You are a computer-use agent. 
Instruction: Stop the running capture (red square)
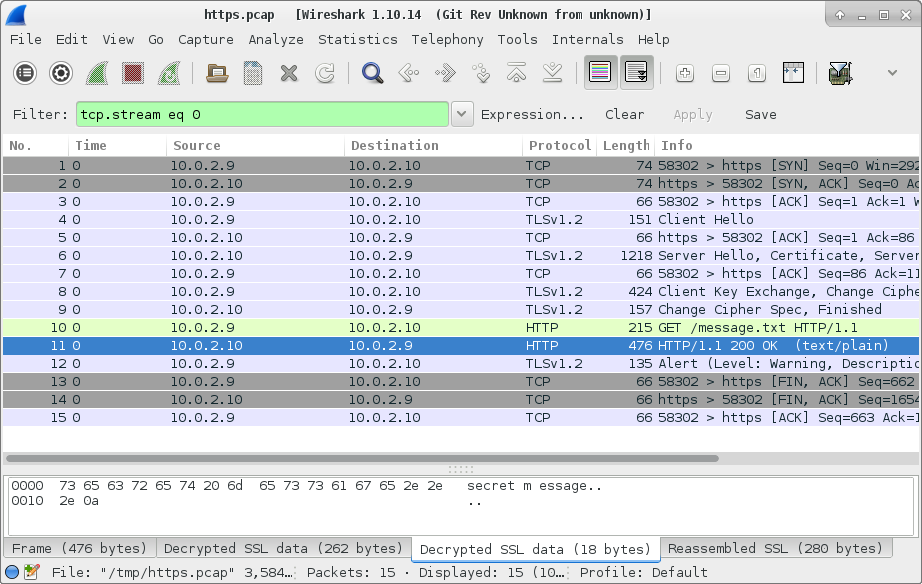[x=133, y=74]
